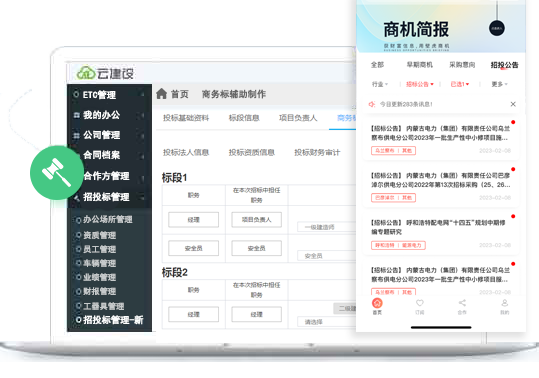Open the 已选1 filter dropdown
The image size is (539, 378).
click(x=460, y=84)
